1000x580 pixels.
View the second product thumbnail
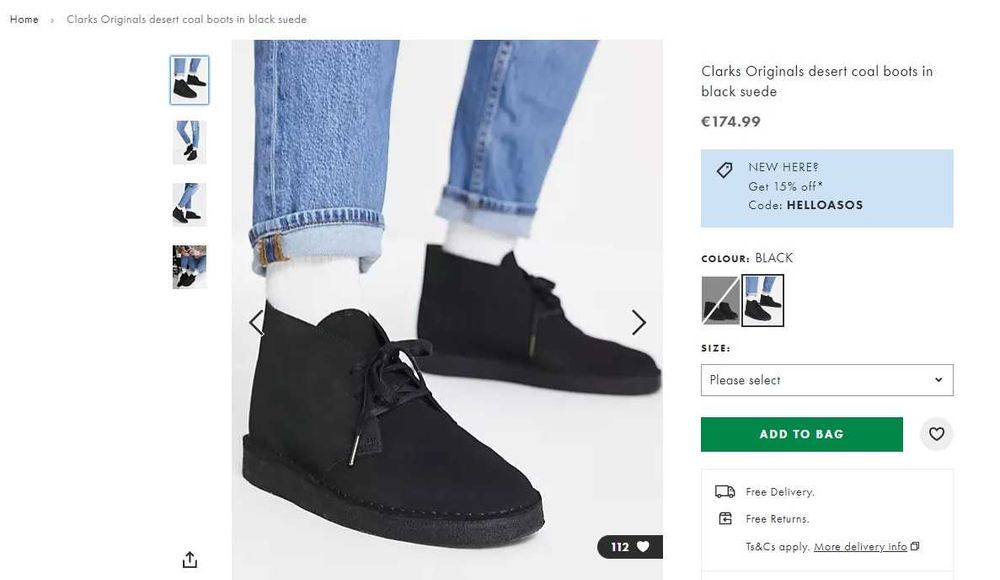189,142
